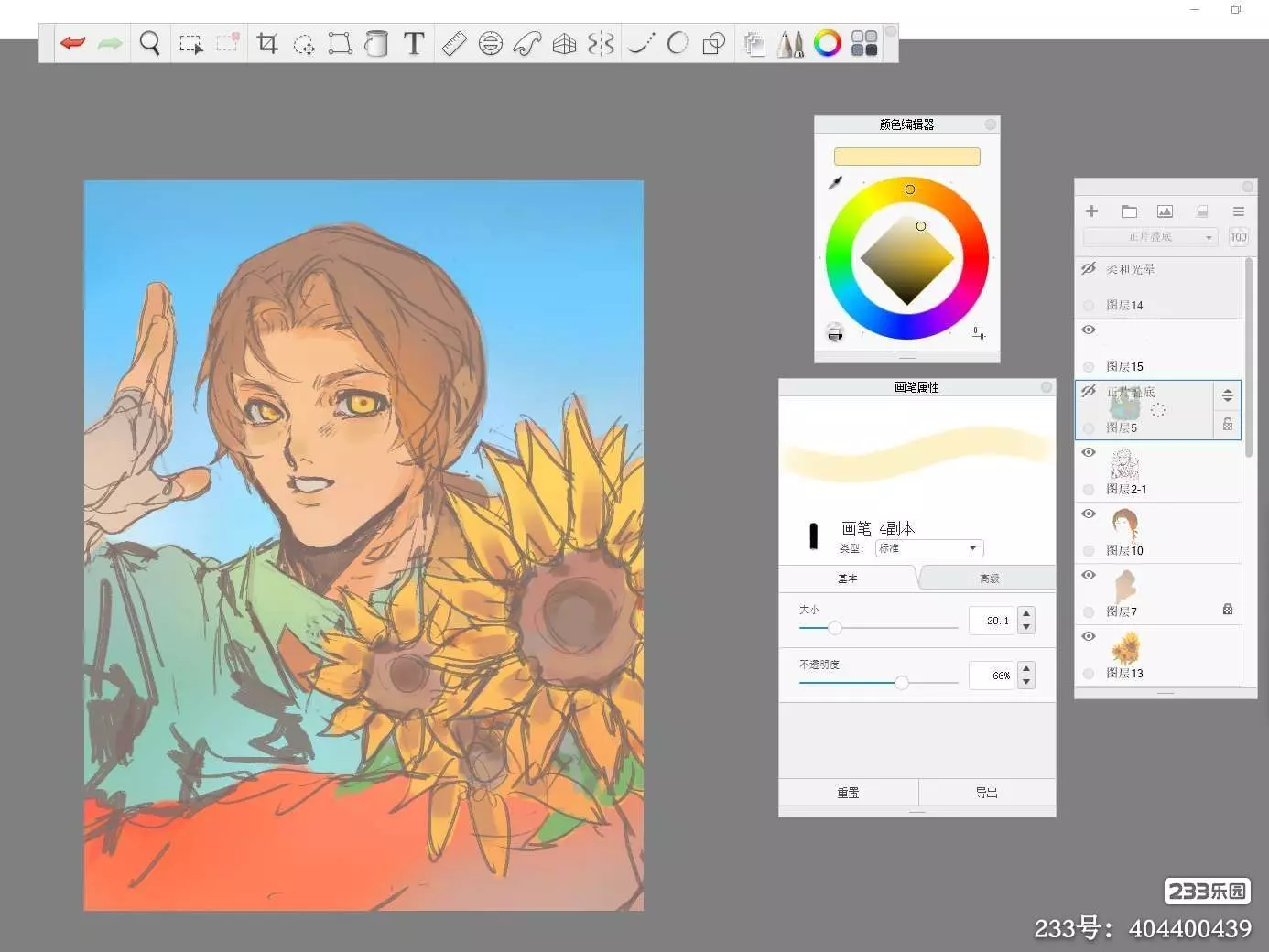Select the Text tool

point(414,43)
